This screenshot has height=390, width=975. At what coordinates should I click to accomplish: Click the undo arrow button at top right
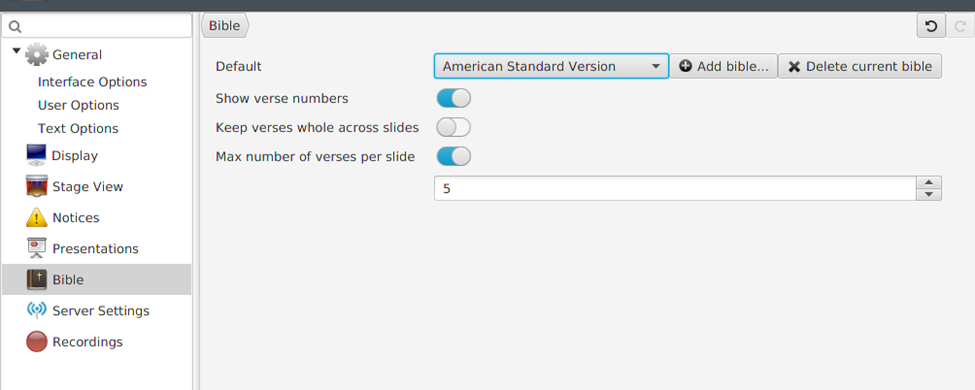931,26
